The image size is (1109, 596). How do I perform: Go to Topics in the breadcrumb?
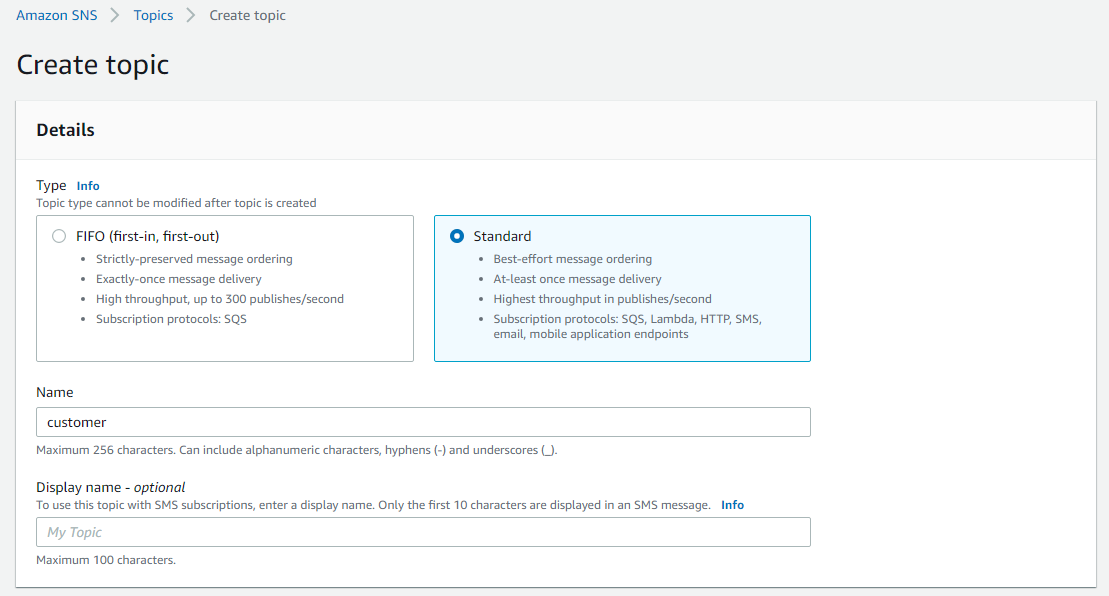click(x=153, y=15)
